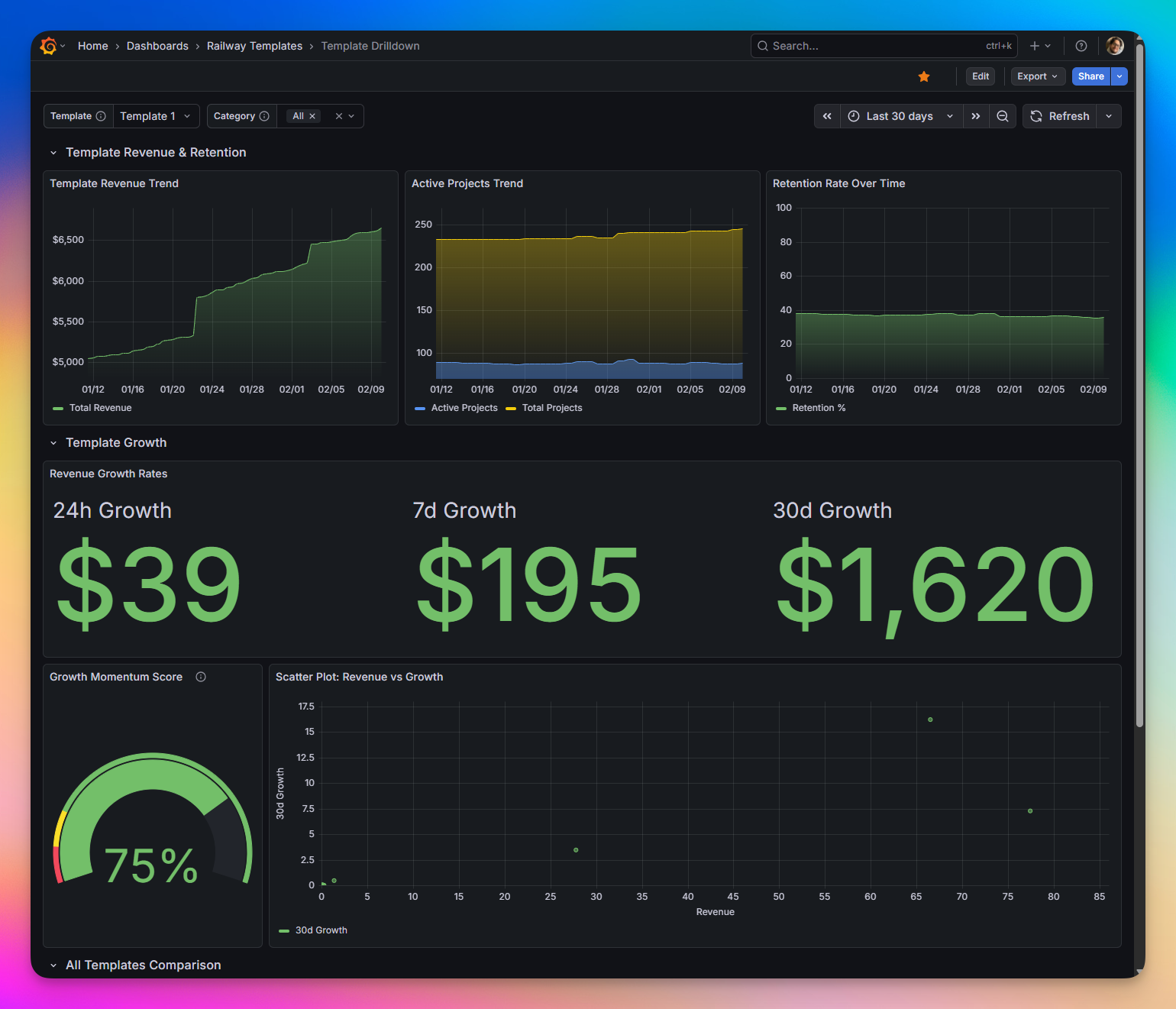Open the help icon in the top bar

tap(1081, 46)
